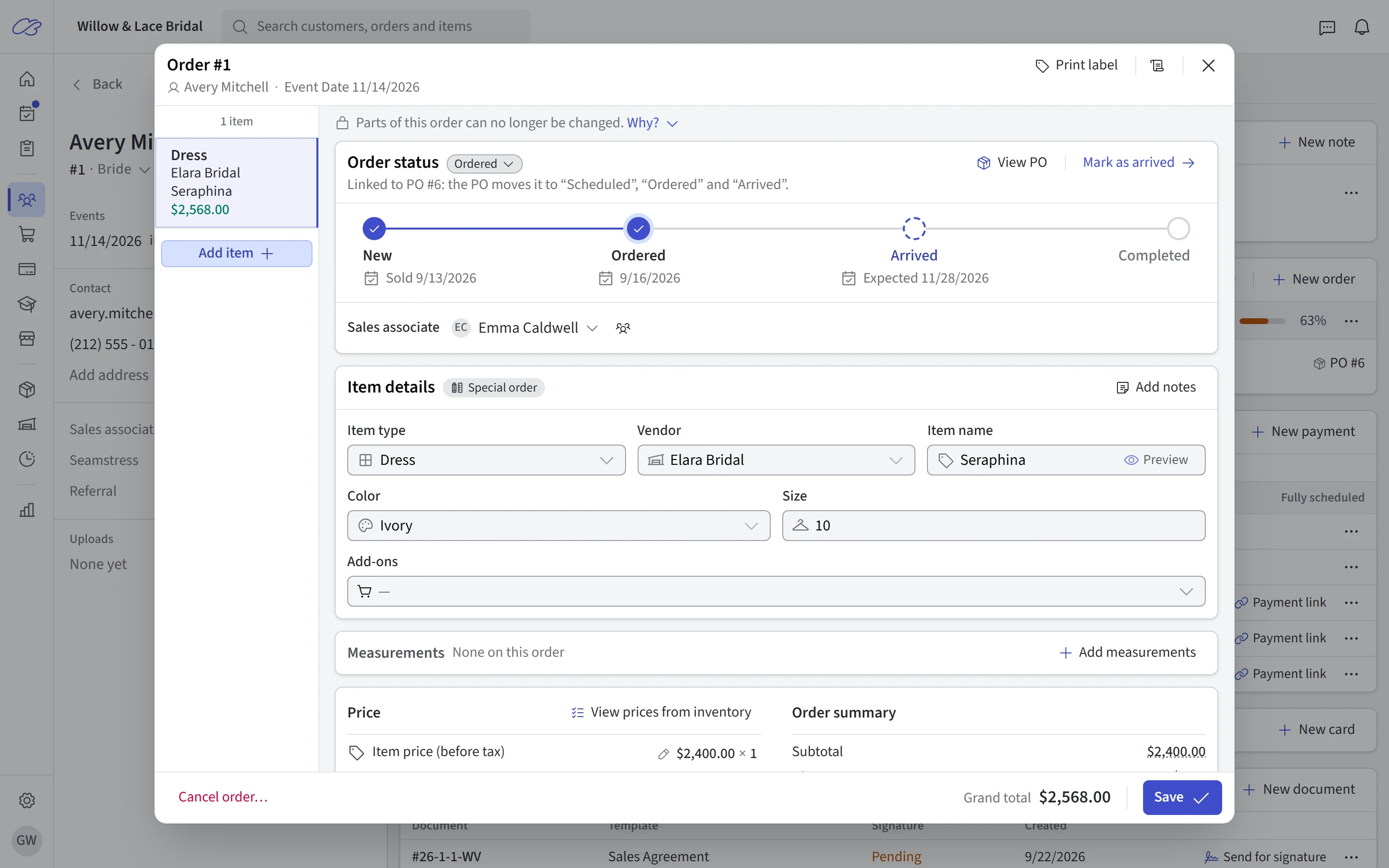
Task: Click the pencil icon next to item price
Action: (663, 754)
